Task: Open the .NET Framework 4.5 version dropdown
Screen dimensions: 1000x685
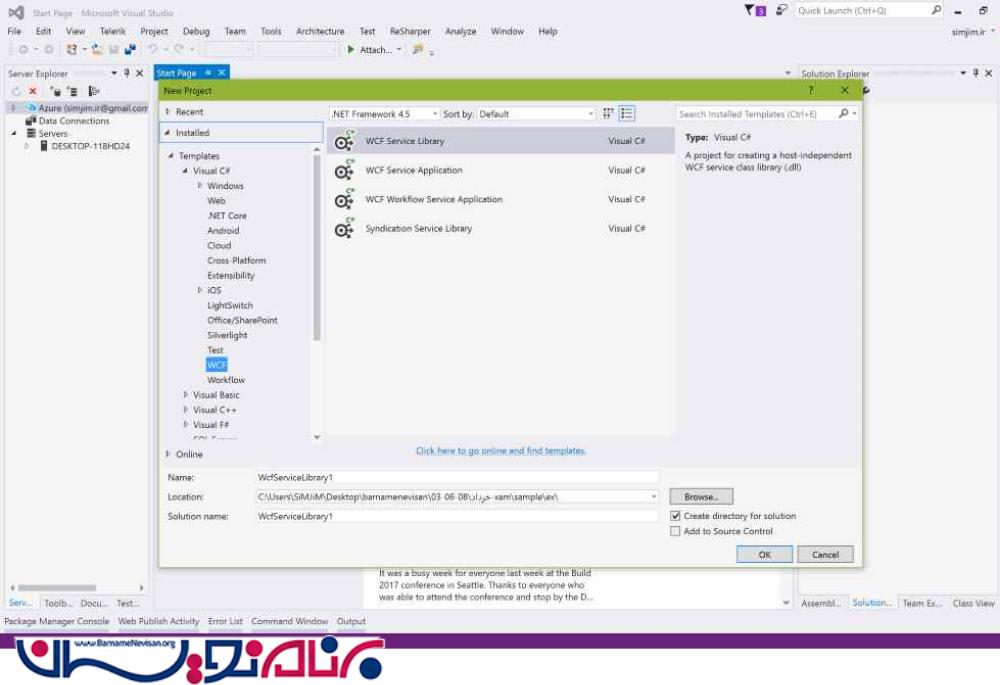Action: [435, 114]
